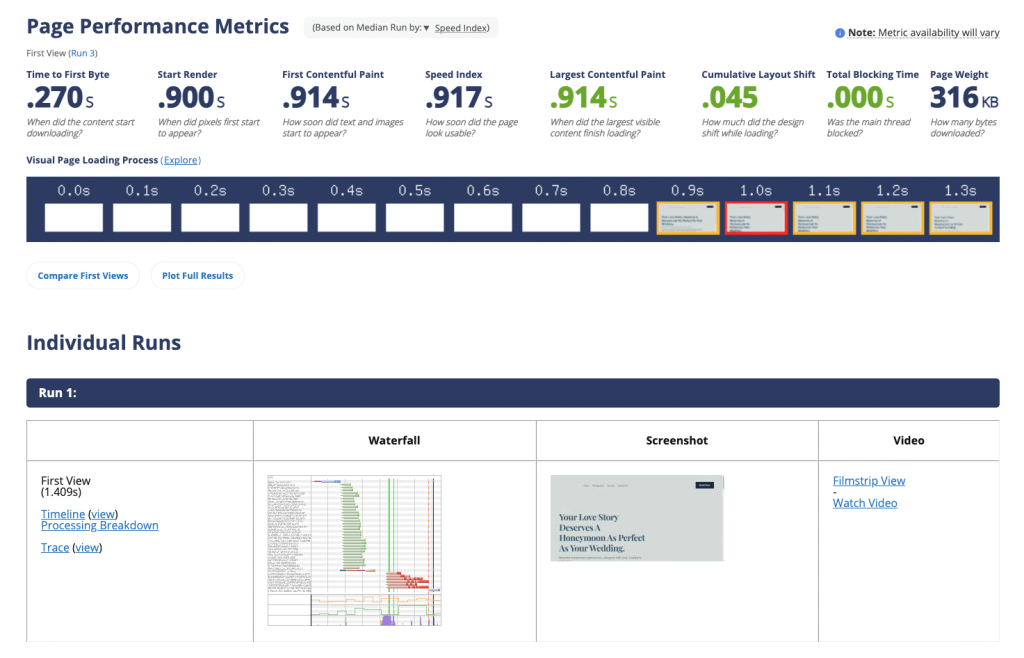Click the Watch Video link
This screenshot has height=658, width=1024.
(x=865, y=503)
